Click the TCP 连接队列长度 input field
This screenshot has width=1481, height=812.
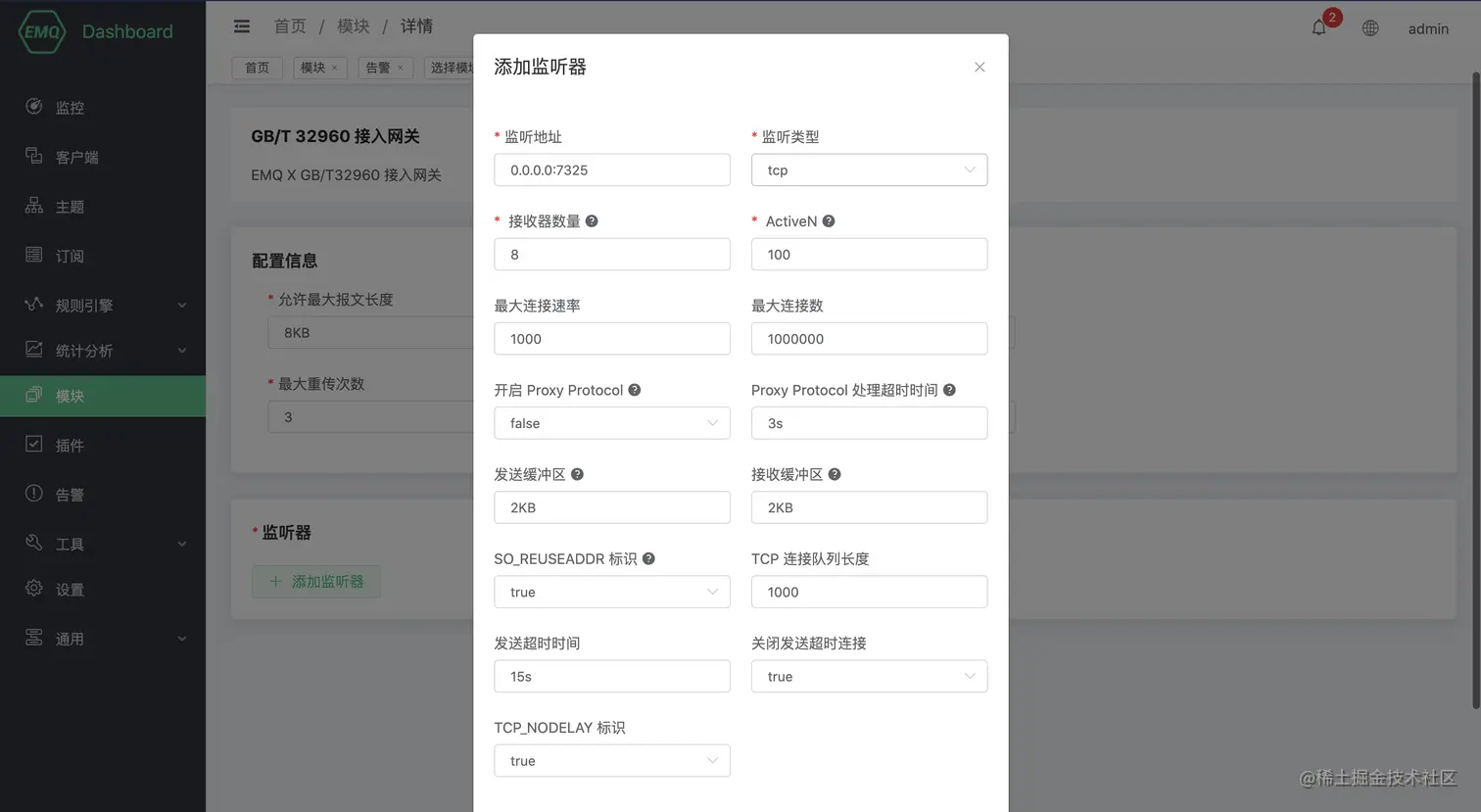click(869, 592)
